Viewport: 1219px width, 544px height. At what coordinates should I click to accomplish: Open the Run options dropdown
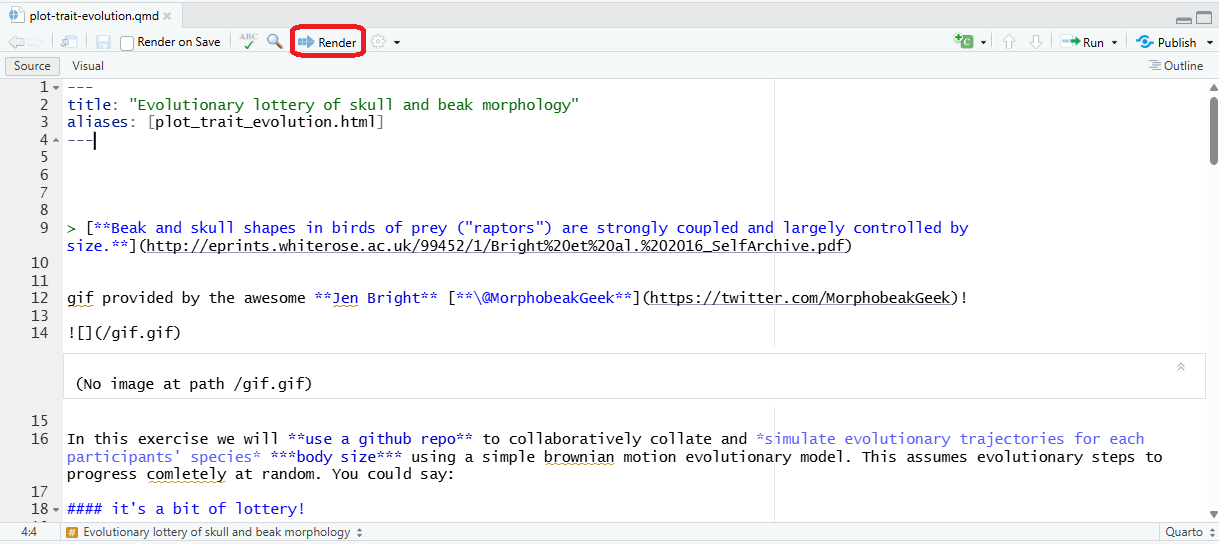[1115, 43]
